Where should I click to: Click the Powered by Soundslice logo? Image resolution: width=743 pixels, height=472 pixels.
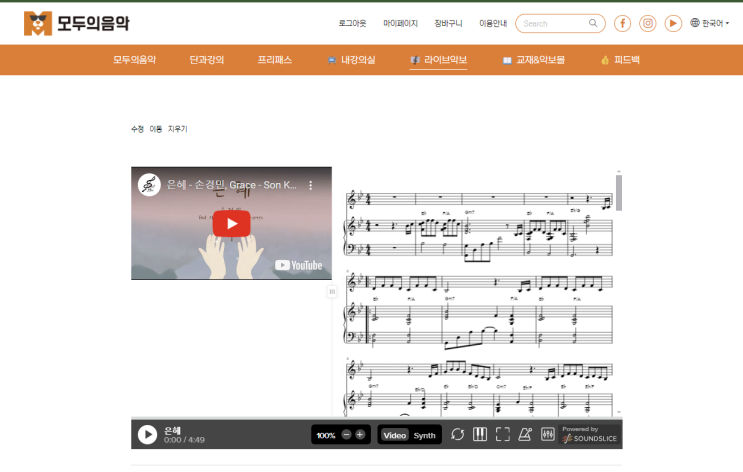(589, 434)
